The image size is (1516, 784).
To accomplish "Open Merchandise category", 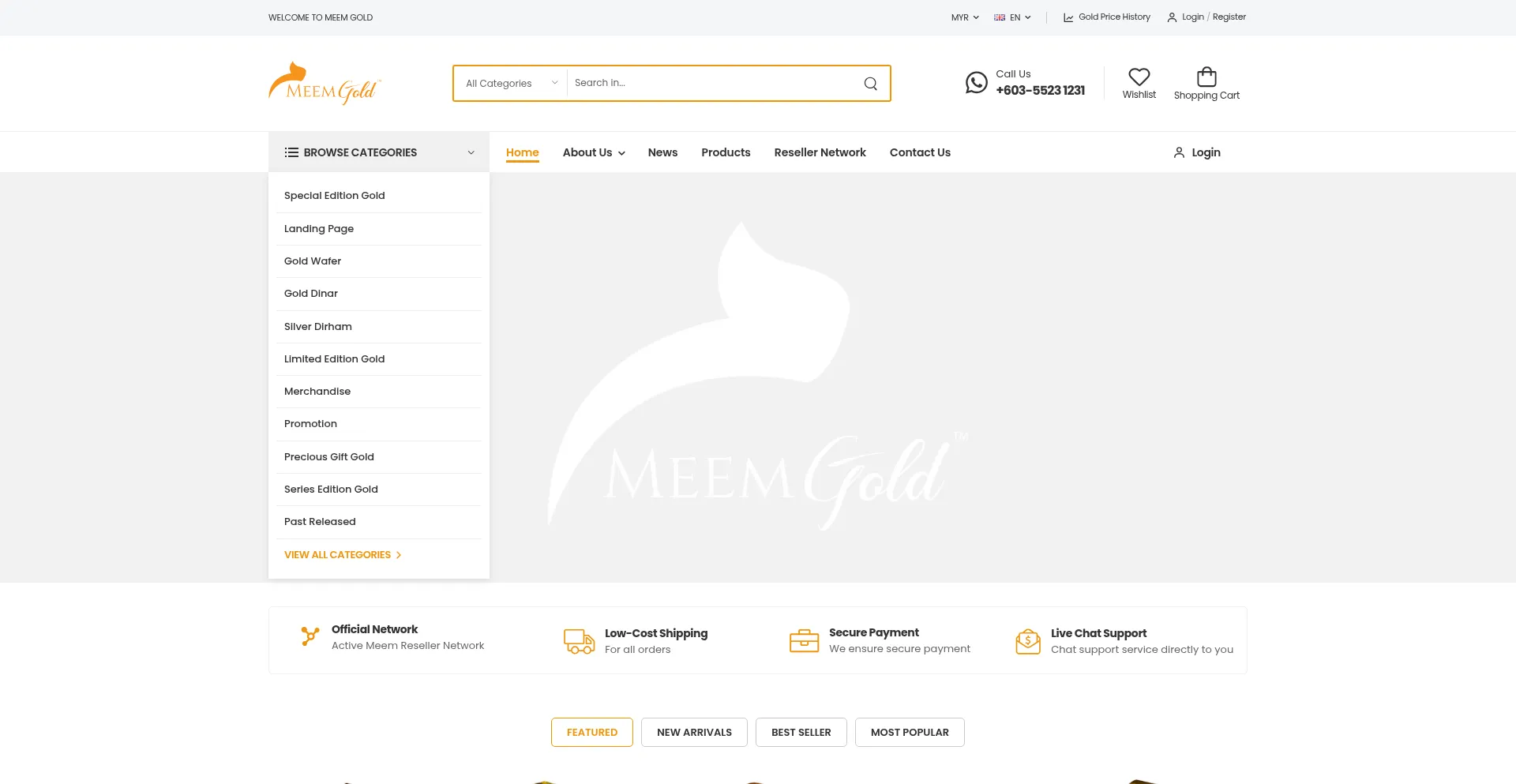I will tap(317, 392).
